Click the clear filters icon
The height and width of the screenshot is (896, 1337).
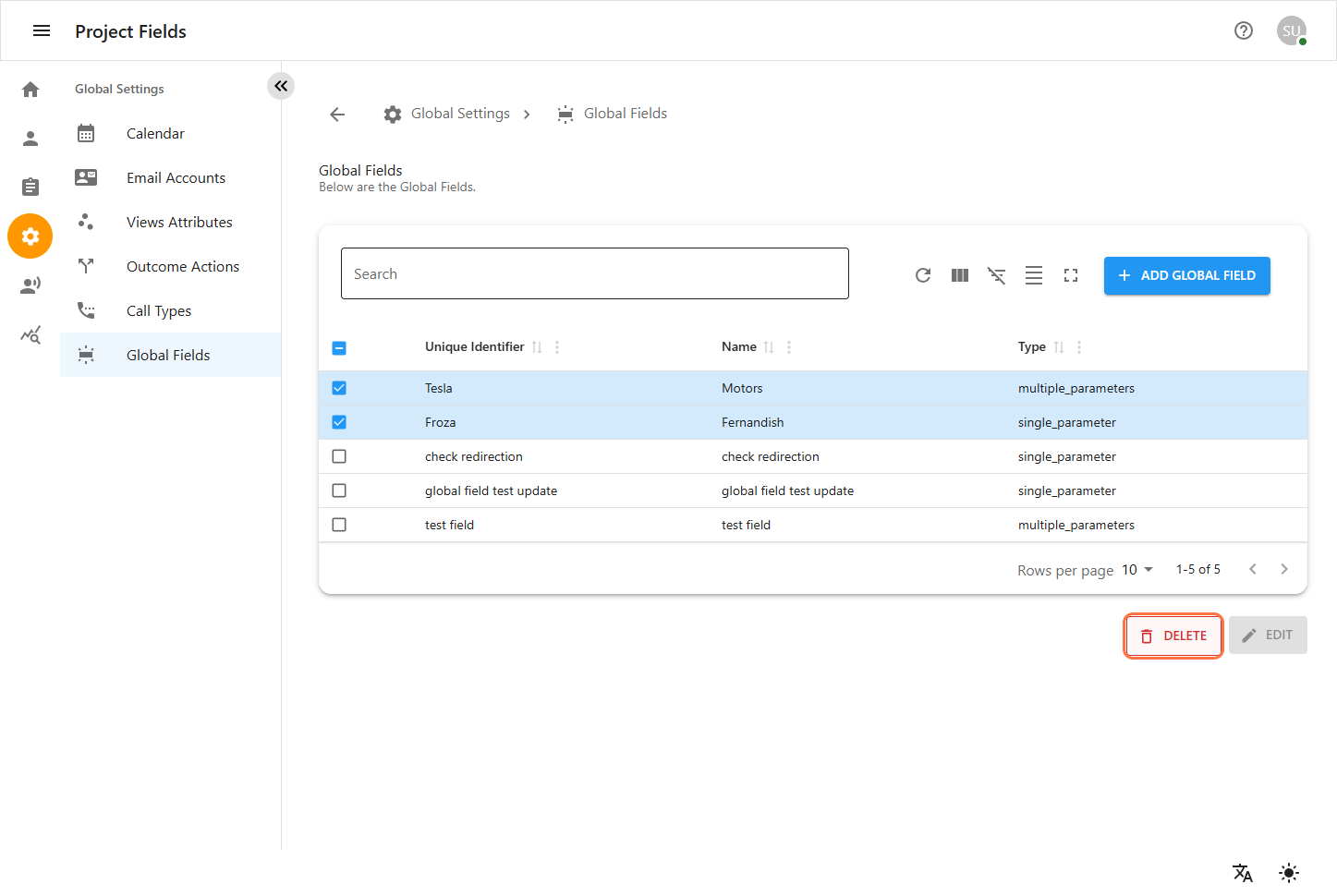[x=996, y=275]
